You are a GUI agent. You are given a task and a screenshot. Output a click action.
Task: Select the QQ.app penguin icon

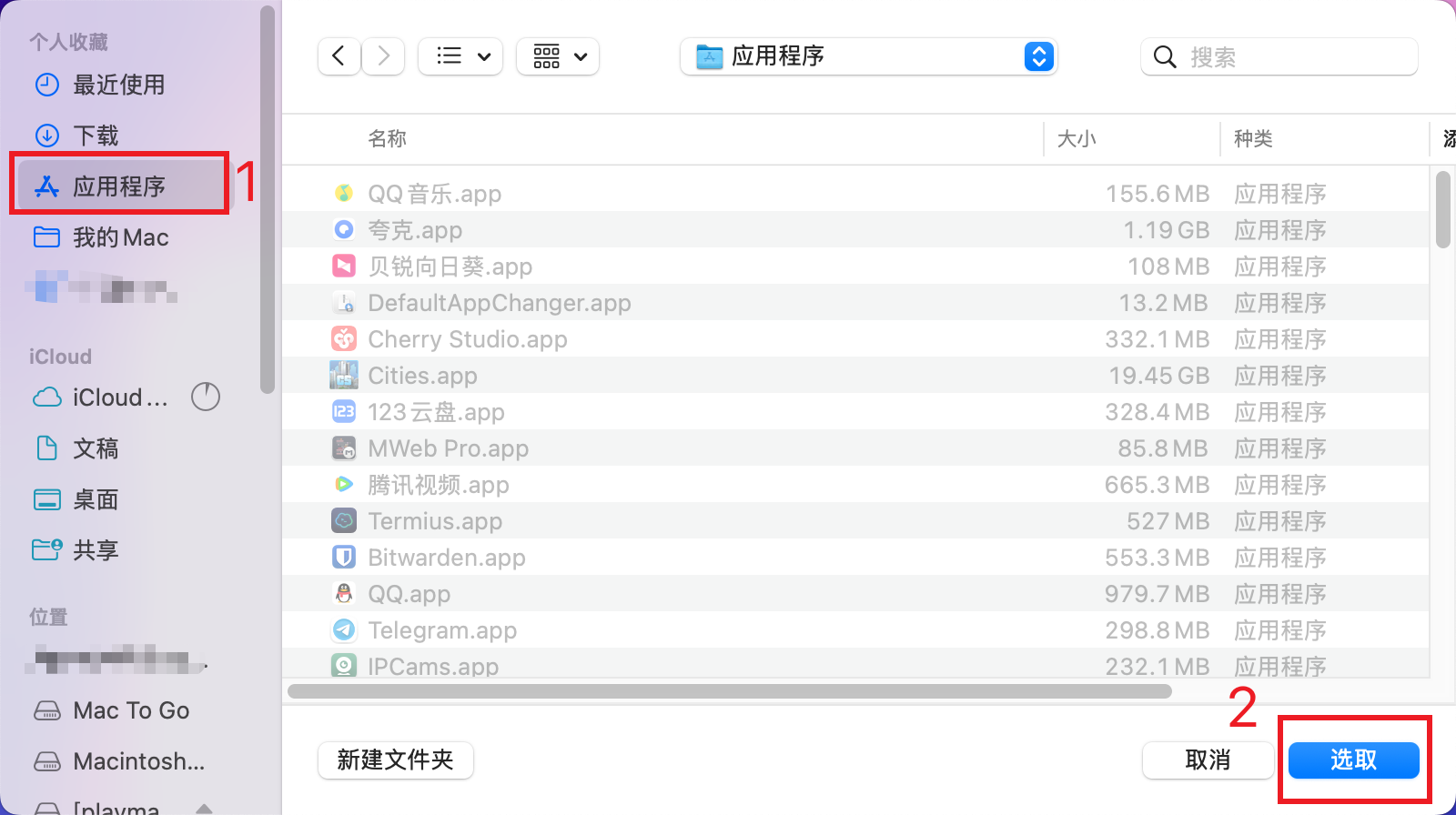click(x=344, y=593)
